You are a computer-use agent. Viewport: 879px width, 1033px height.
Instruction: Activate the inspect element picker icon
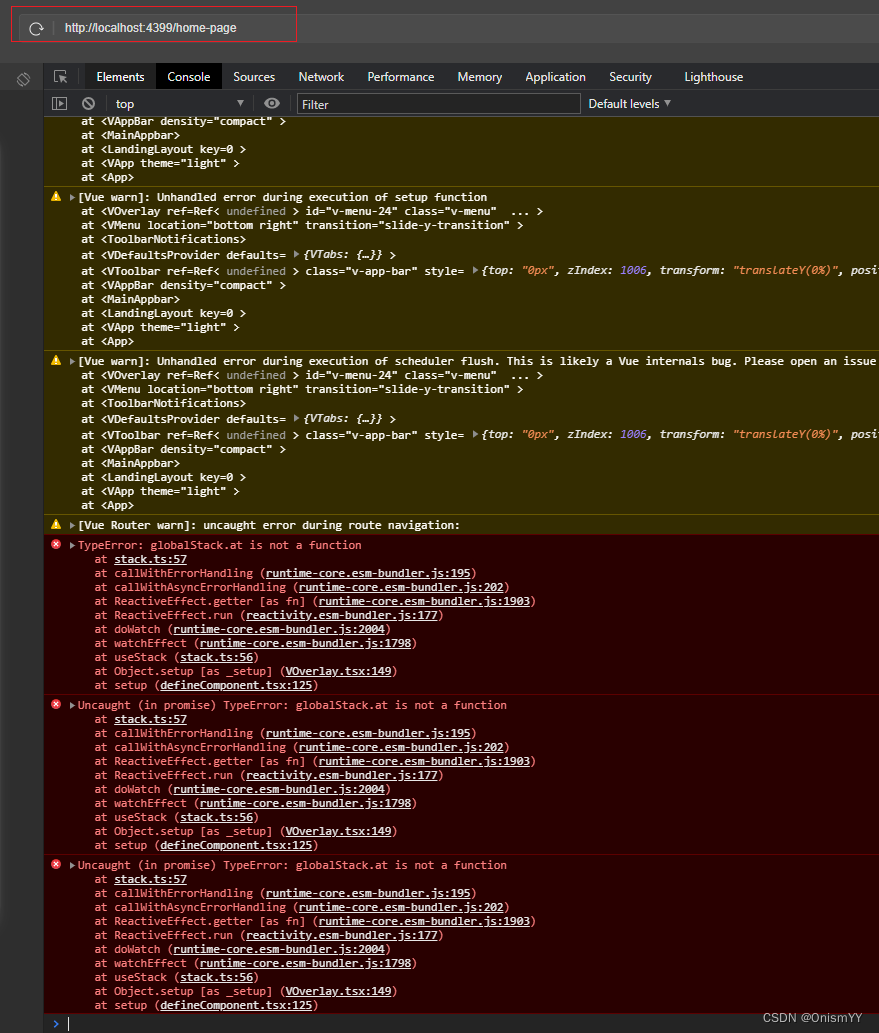point(61,77)
